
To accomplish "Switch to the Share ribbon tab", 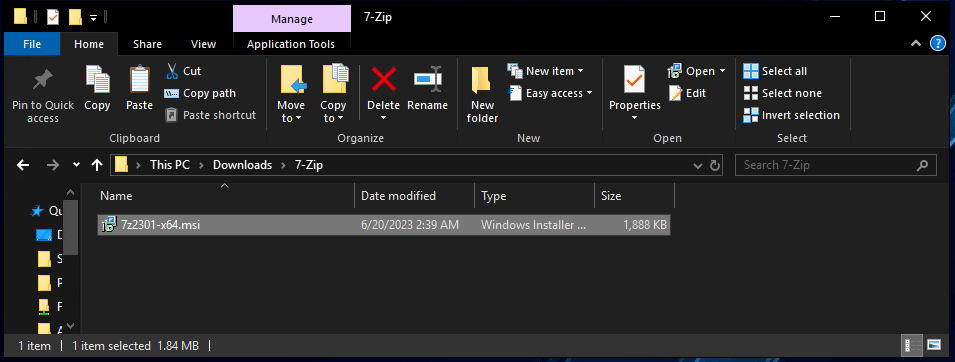I will [x=147, y=44].
